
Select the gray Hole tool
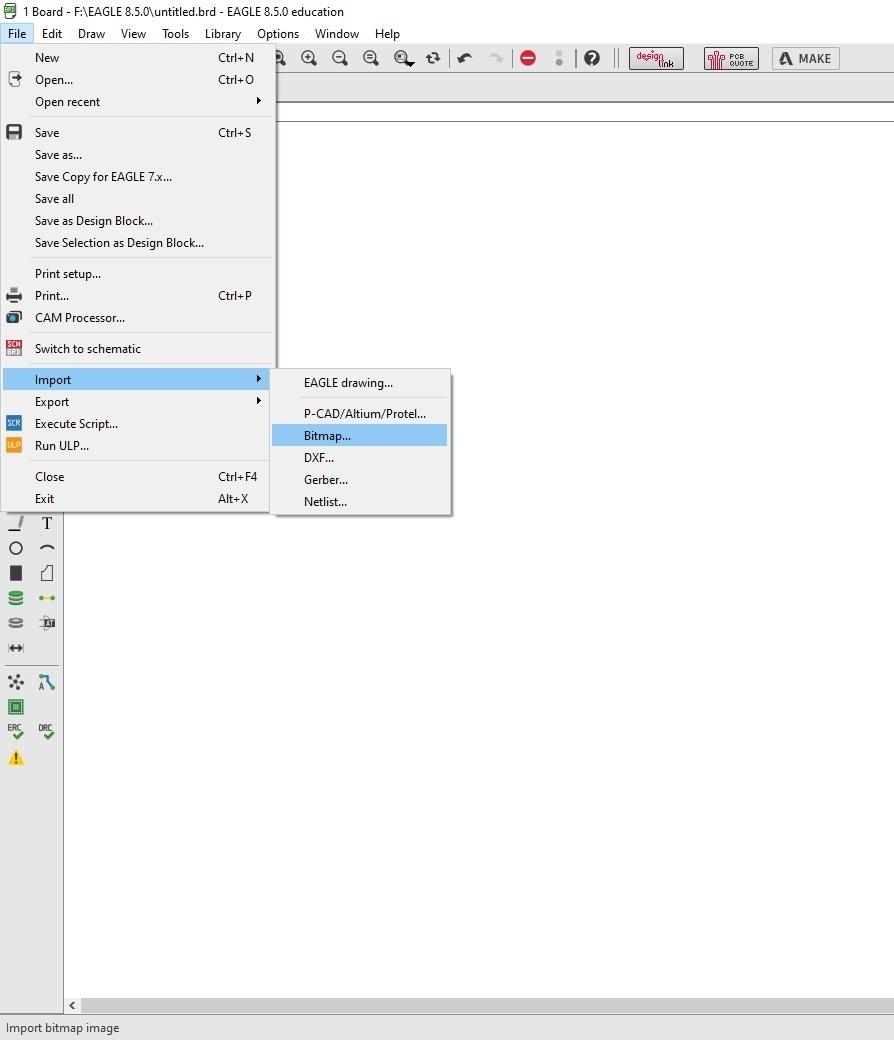(x=16, y=623)
